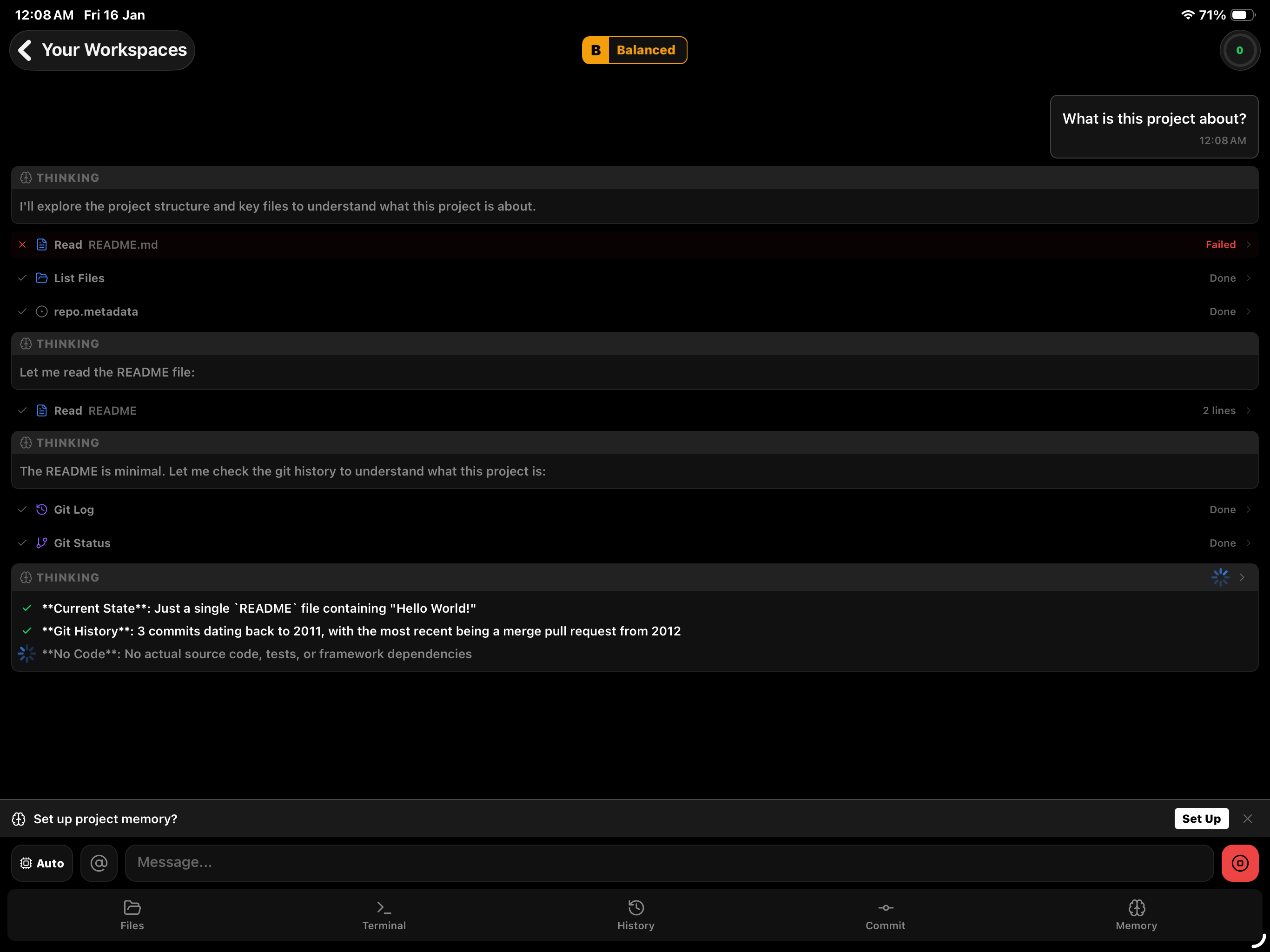The image size is (1270, 952).
Task: Expand the Git Status result row
Action: coord(635,542)
